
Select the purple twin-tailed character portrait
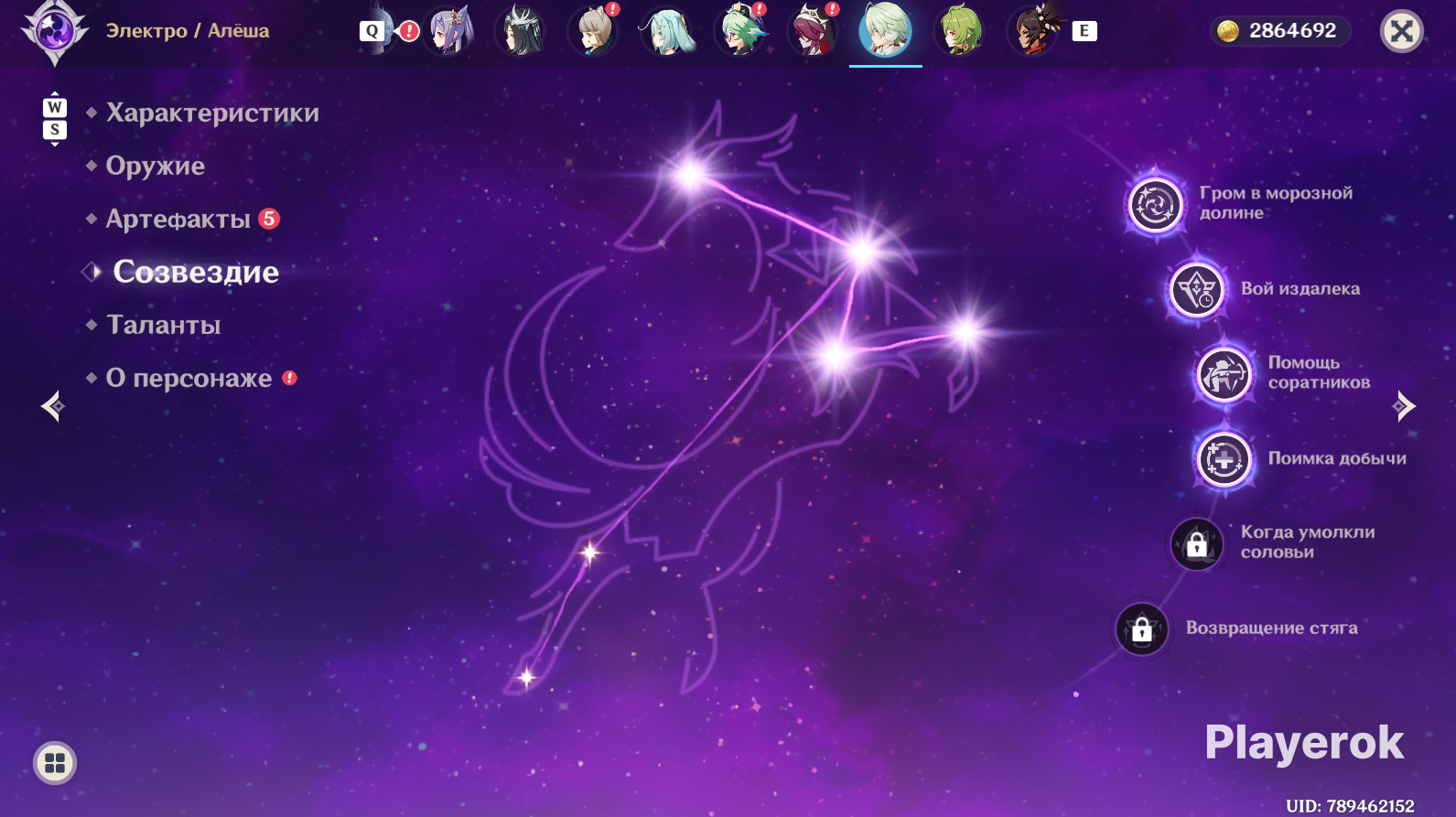click(448, 30)
